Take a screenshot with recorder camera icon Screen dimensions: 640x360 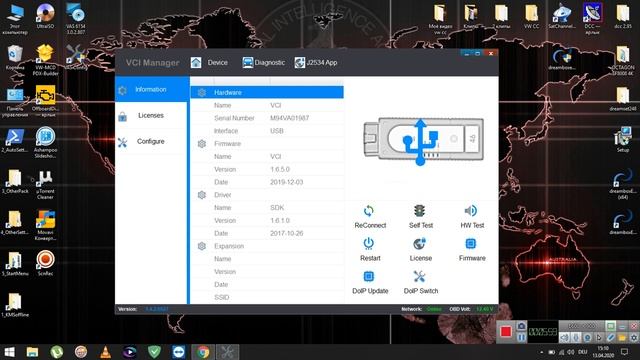pyautogui.click(x=521, y=326)
